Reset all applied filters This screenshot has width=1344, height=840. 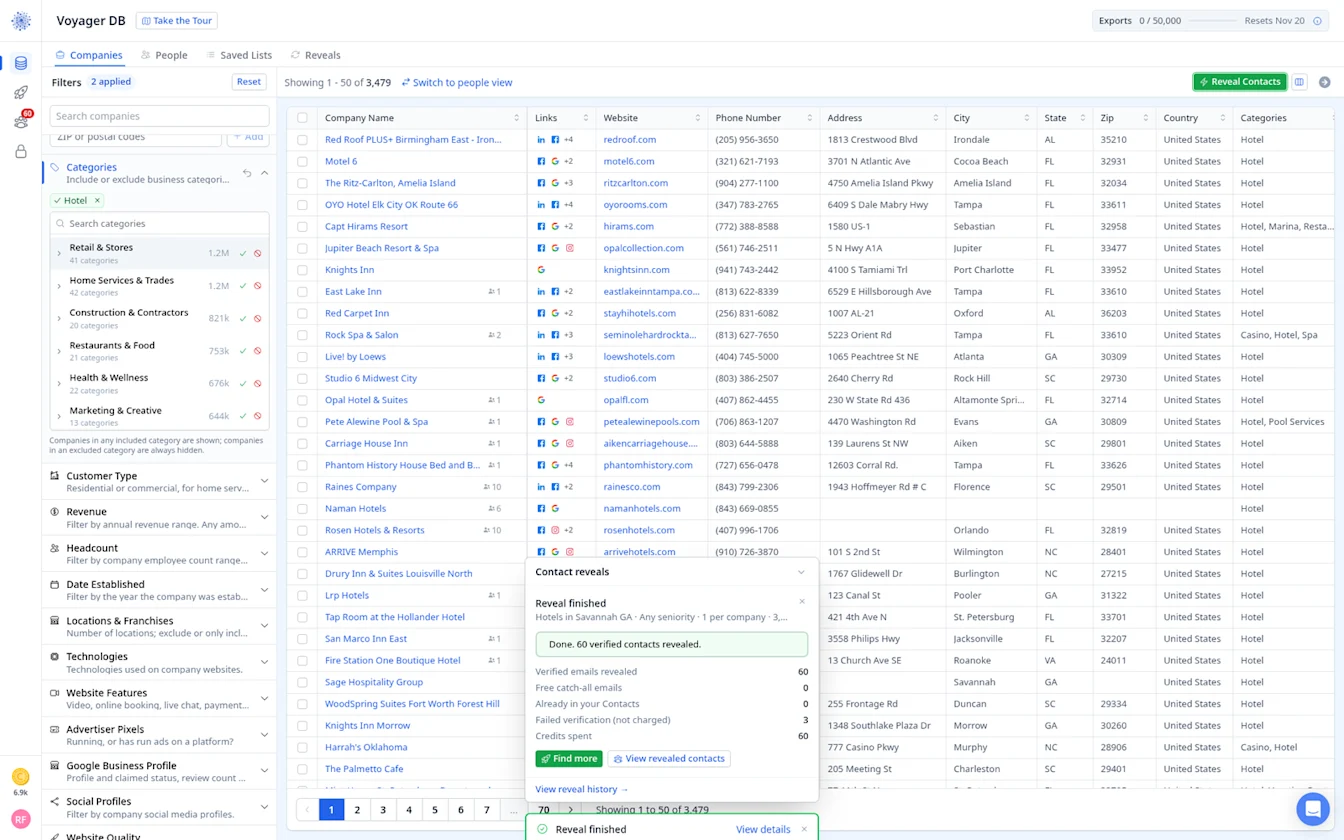click(x=249, y=82)
